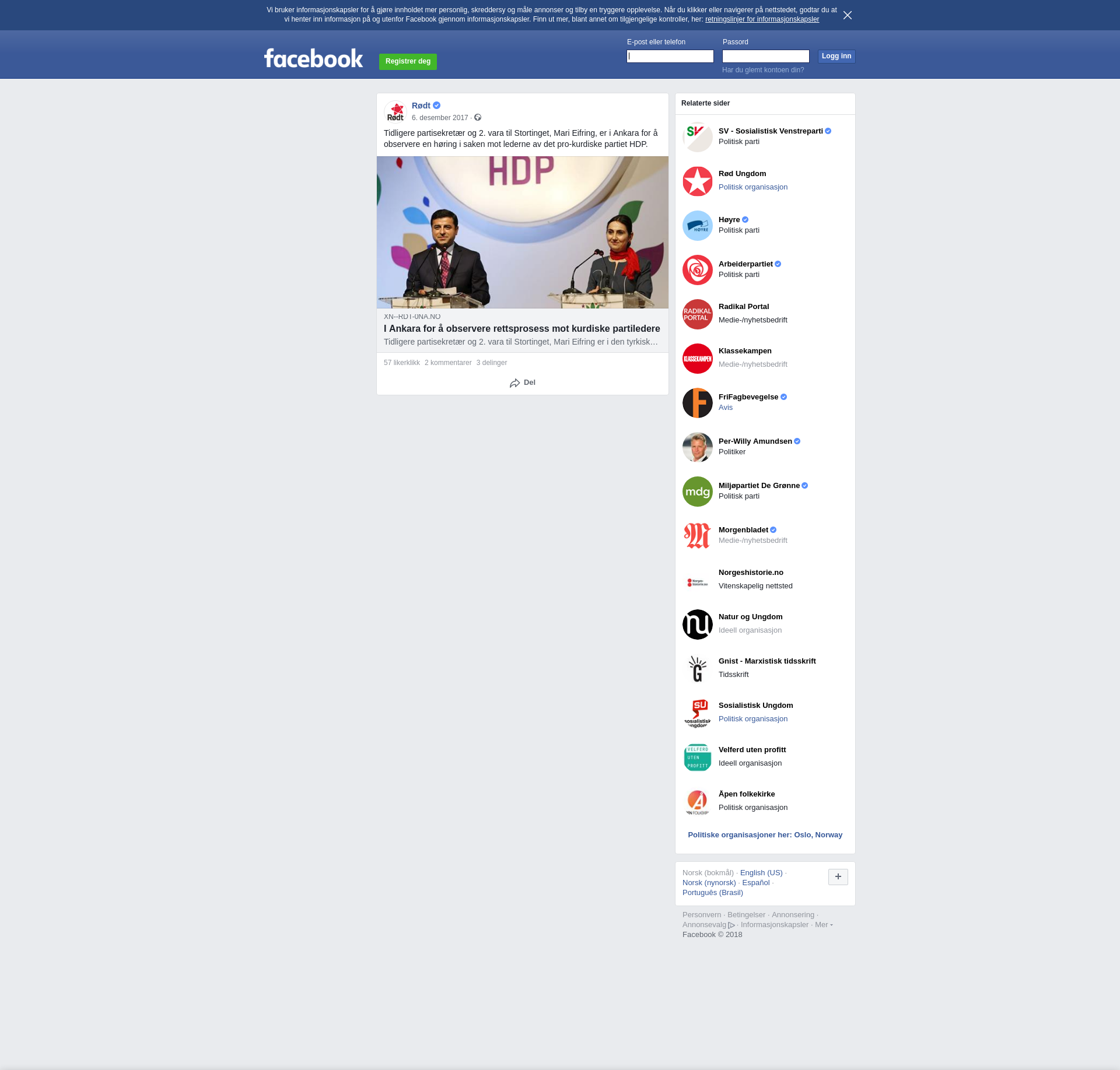1120x1070 pixels.
Task: Open the Høyre page name link
Action: coord(729,220)
